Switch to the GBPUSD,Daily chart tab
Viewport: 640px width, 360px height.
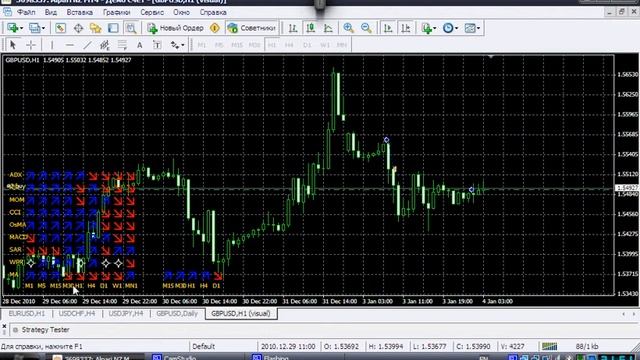coord(177,313)
